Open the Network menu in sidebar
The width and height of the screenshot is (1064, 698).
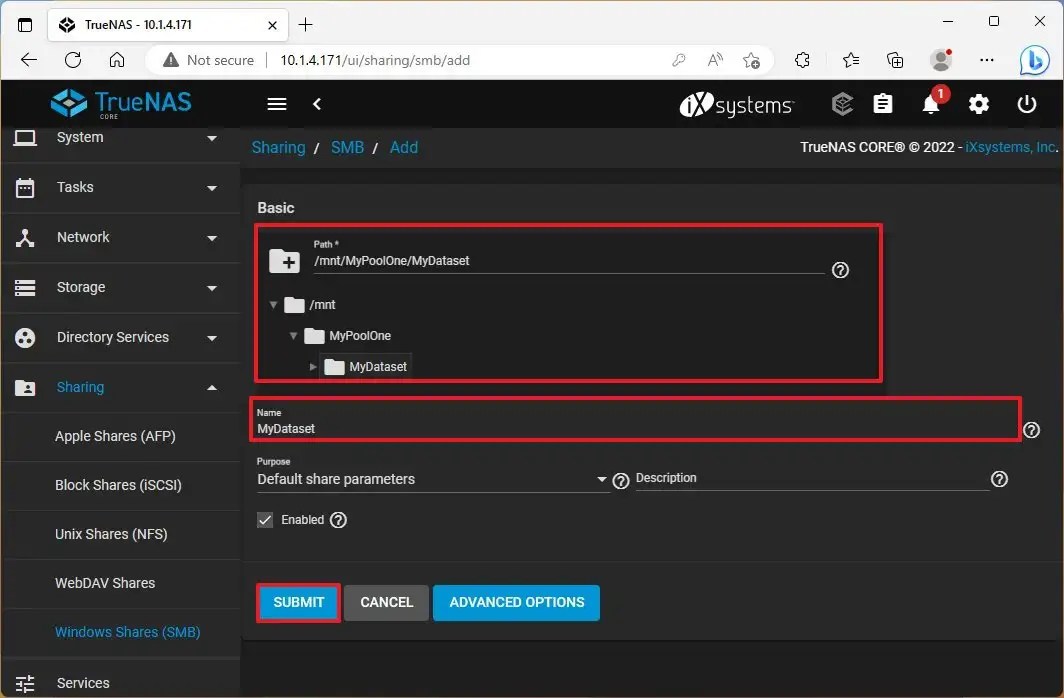coord(82,237)
